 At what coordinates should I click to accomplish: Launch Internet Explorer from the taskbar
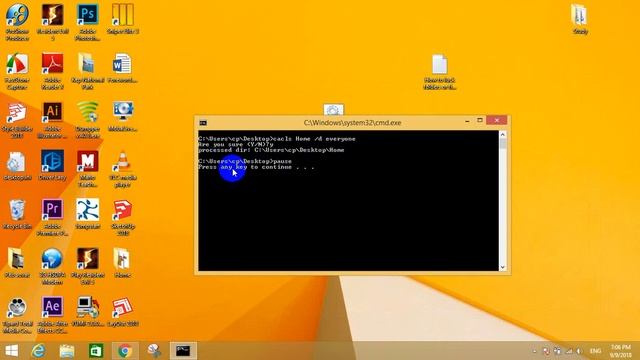point(38,351)
